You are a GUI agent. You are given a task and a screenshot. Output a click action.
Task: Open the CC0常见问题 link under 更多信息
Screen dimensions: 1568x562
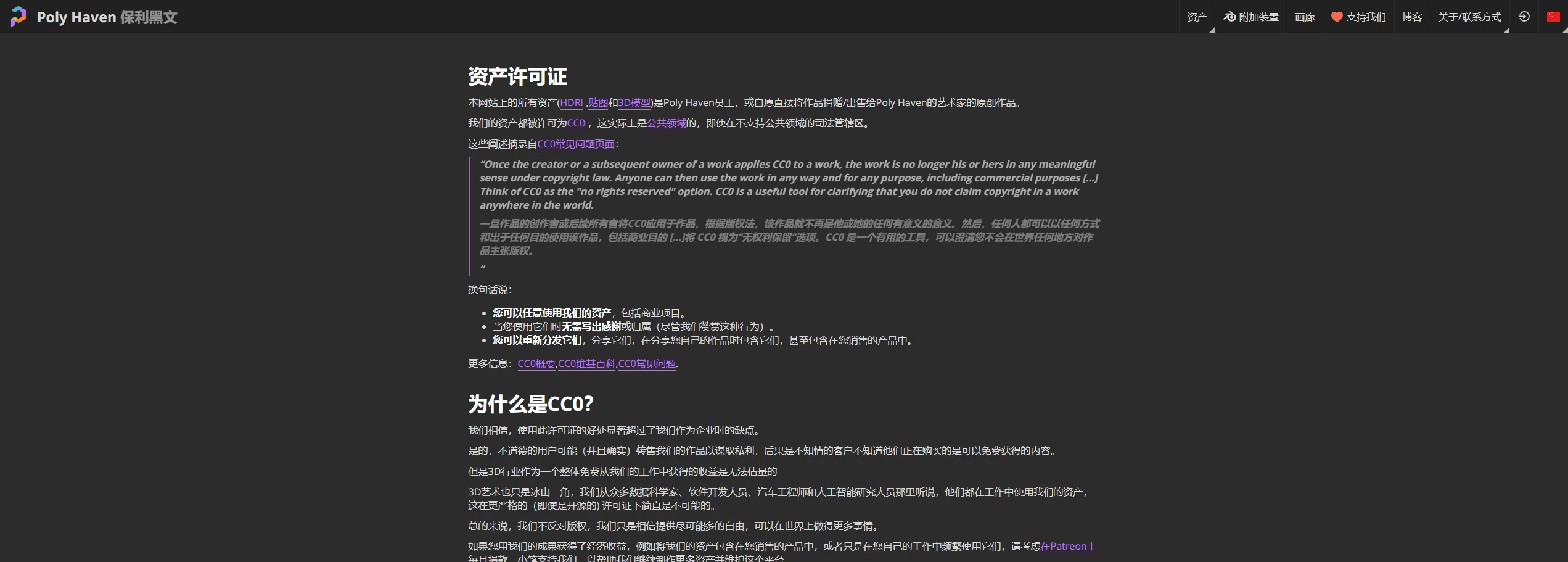[x=647, y=364]
